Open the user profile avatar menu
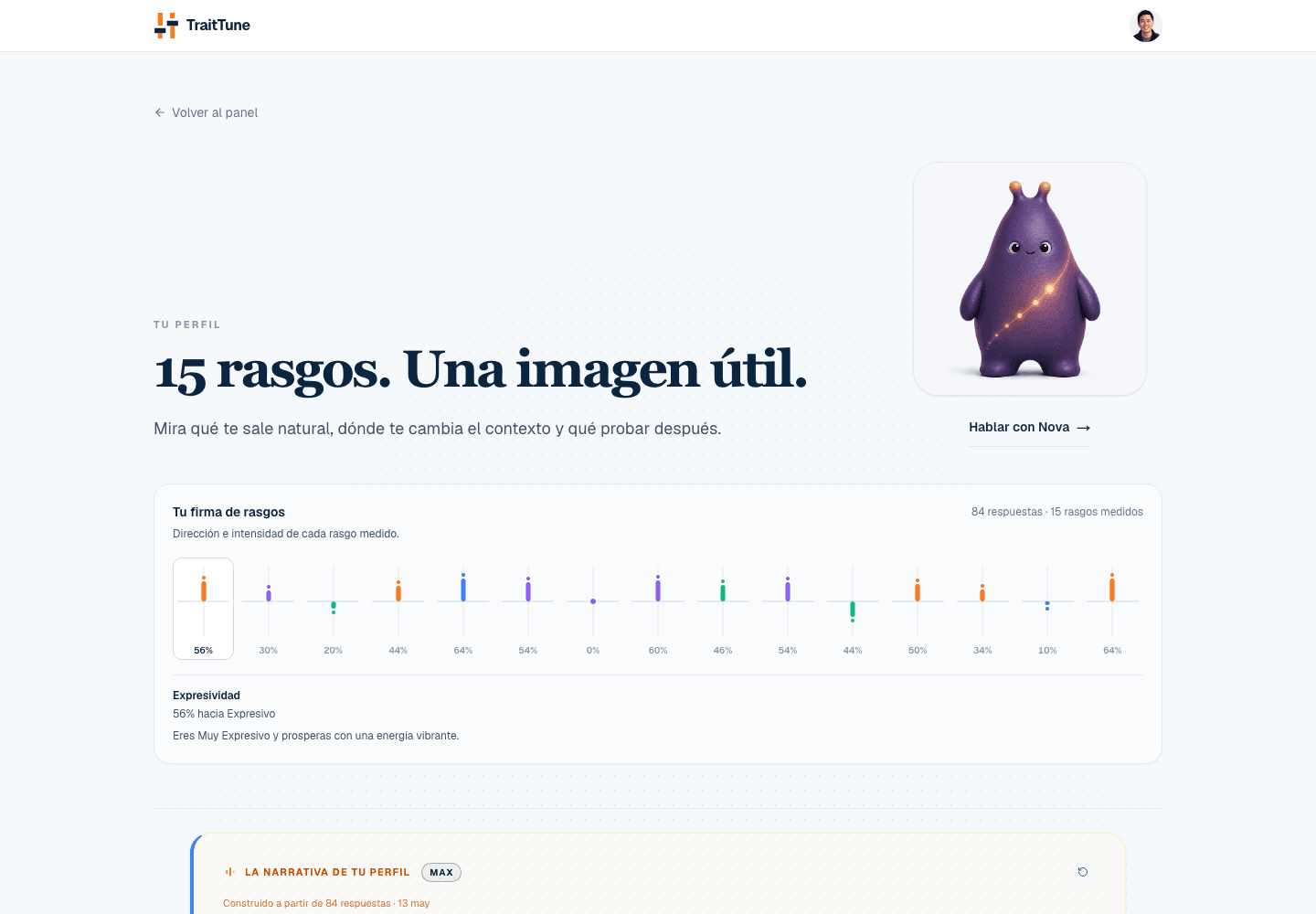The image size is (1316, 914). (1146, 26)
